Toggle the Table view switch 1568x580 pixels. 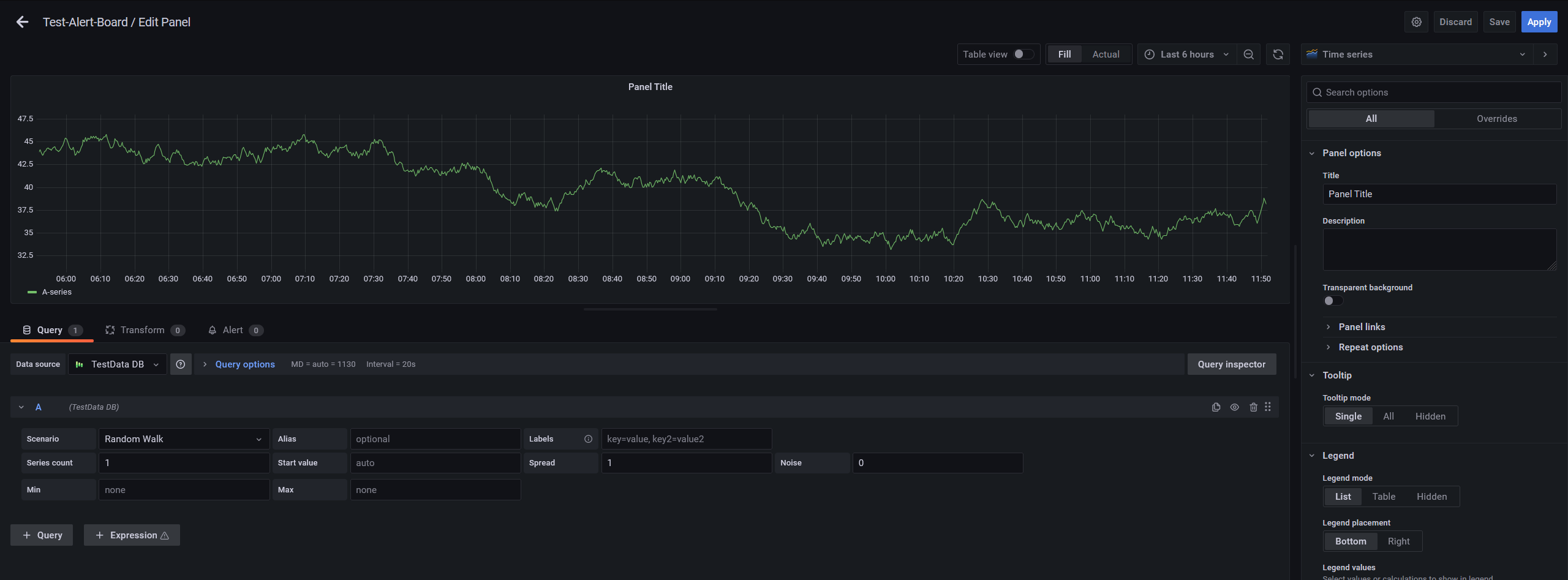(1023, 55)
